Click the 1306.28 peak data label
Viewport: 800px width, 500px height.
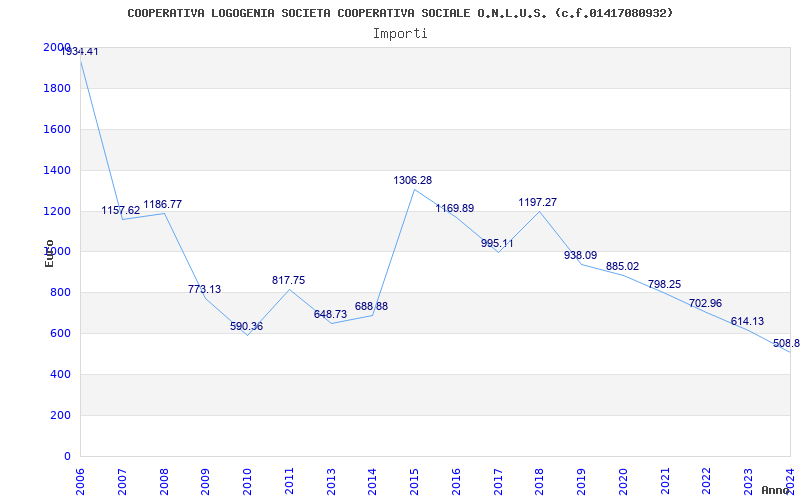click(x=412, y=180)
